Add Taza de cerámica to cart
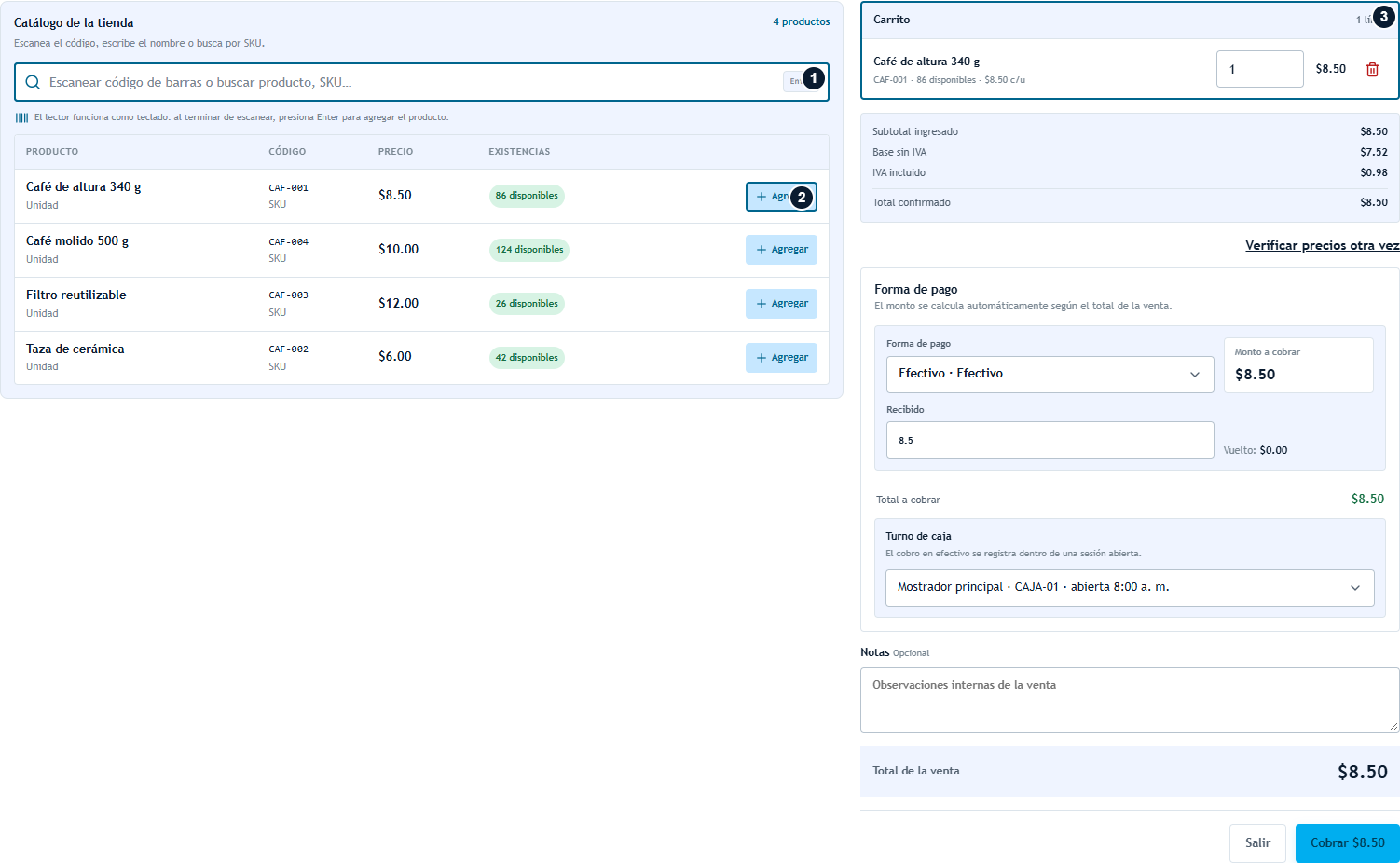The height and width of the screenshot is (863, 1400). click(x=781, y=358)
